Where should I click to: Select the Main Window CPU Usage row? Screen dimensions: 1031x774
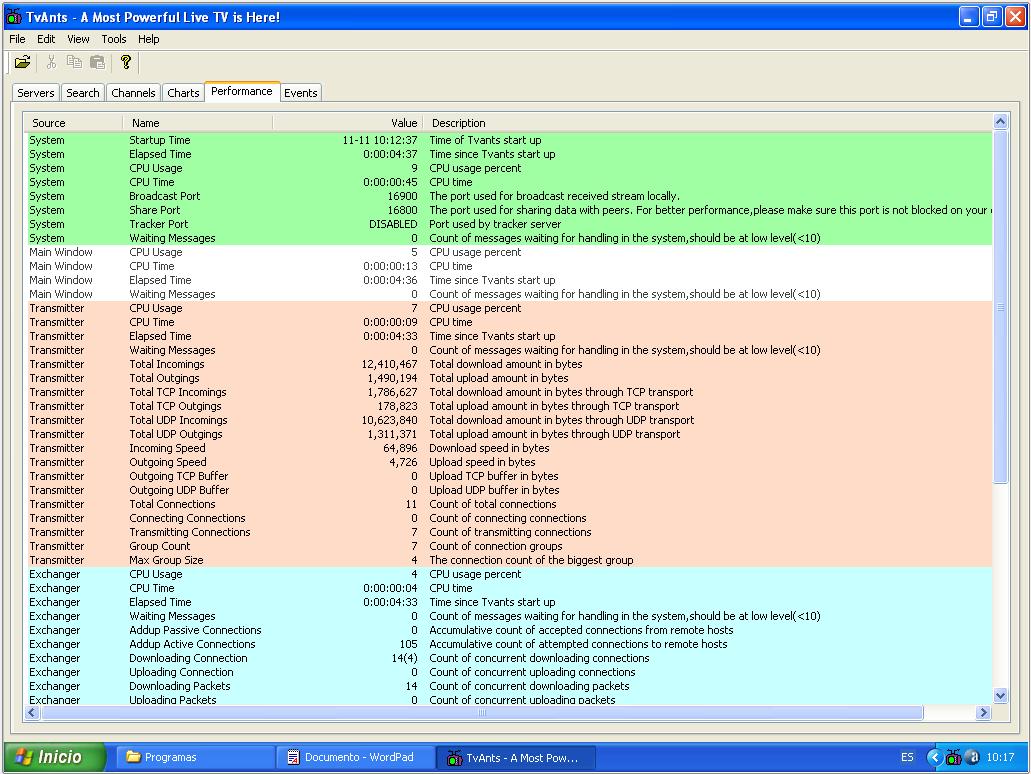pyautogui.click(x=508, y=252)
